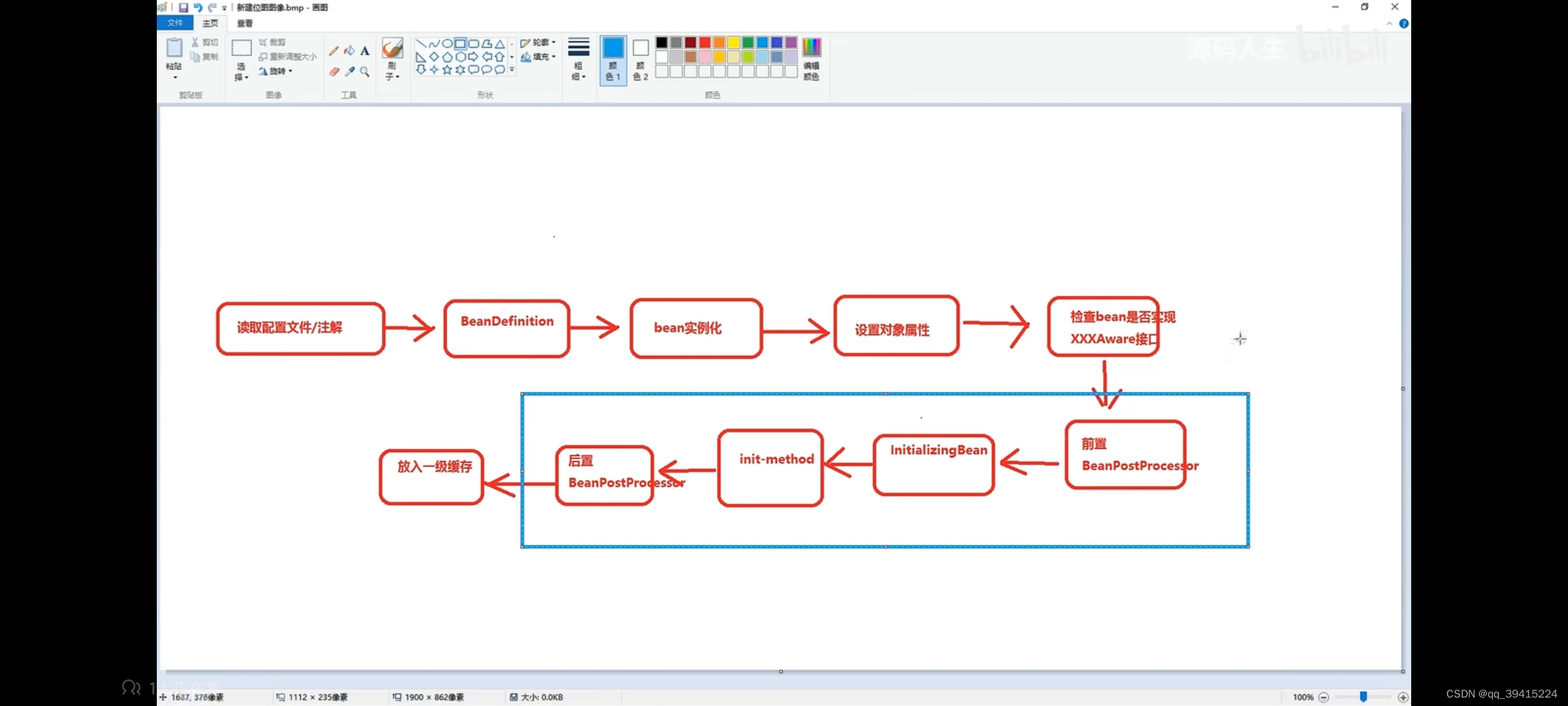The width and height of the screenshot is (1568, 706).
Task: Click the Undo arrow icon
Action: [198, 7]
